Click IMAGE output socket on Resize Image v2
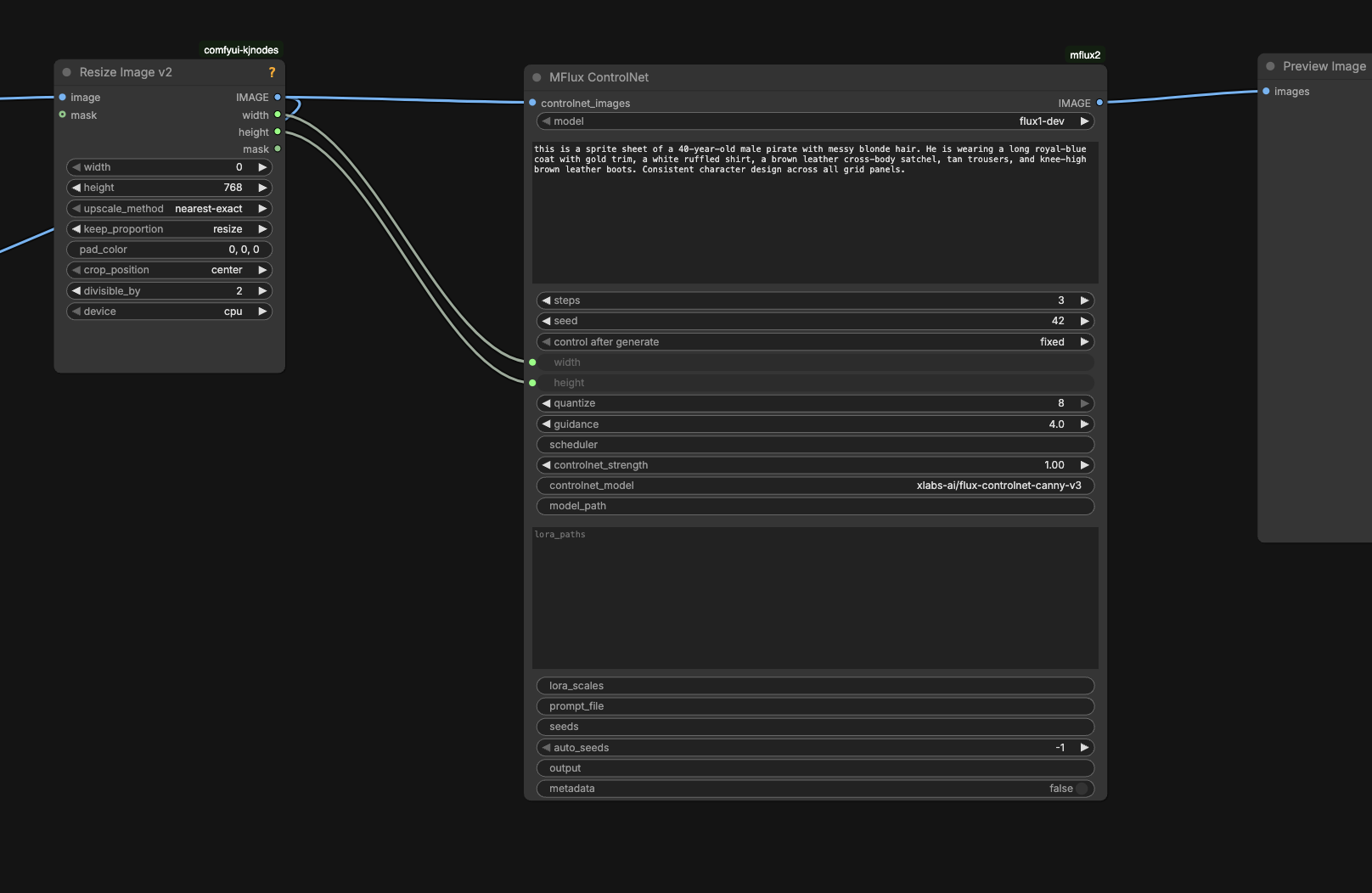Screen dimensions: 1372x893 [278, 98]
